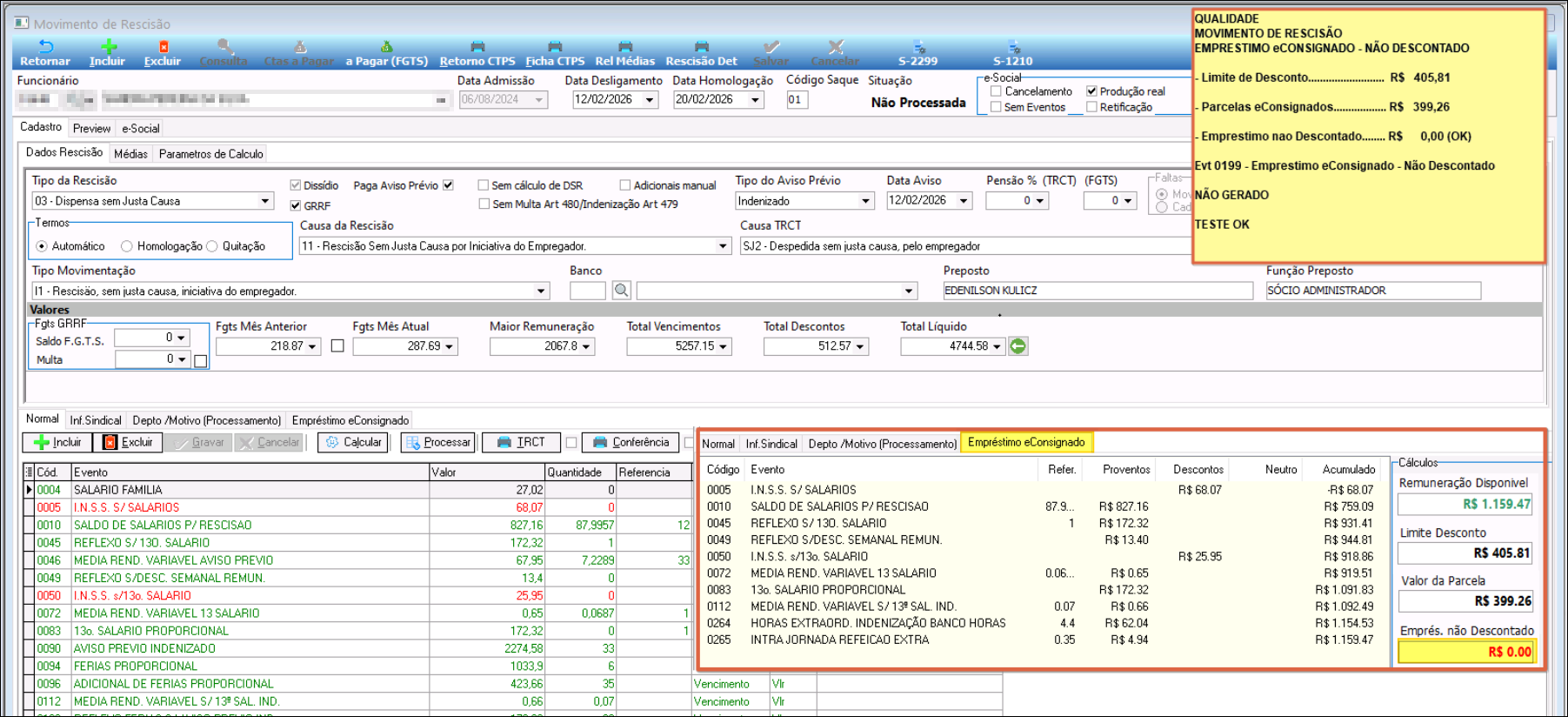Image resolution: width=1568 pixels, height=717 pixels.
Task: Click the Preposto input field
Action: click(x=1097, y=291)
